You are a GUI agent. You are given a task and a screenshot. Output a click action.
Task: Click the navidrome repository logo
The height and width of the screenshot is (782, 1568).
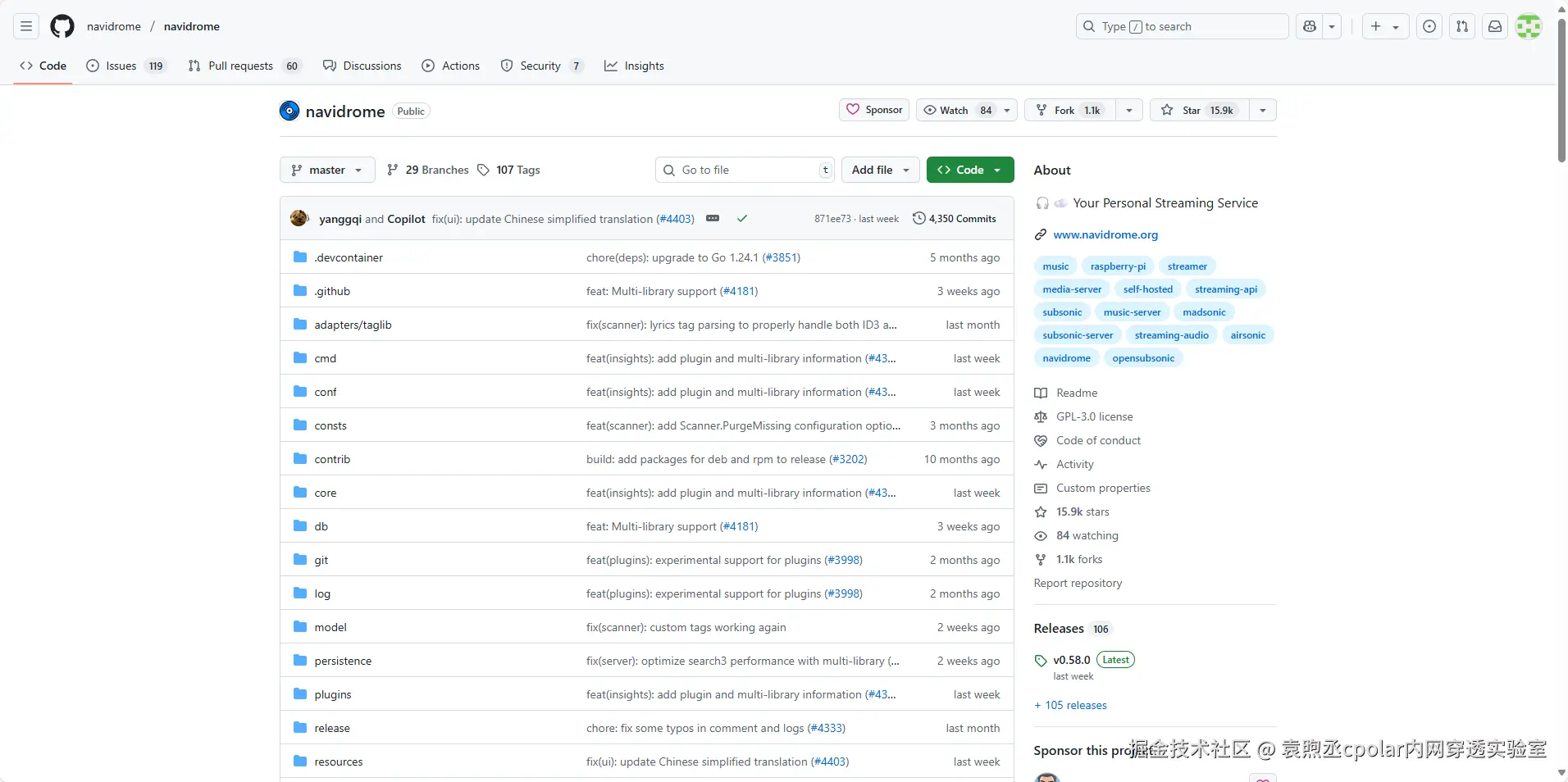point(289,111)
